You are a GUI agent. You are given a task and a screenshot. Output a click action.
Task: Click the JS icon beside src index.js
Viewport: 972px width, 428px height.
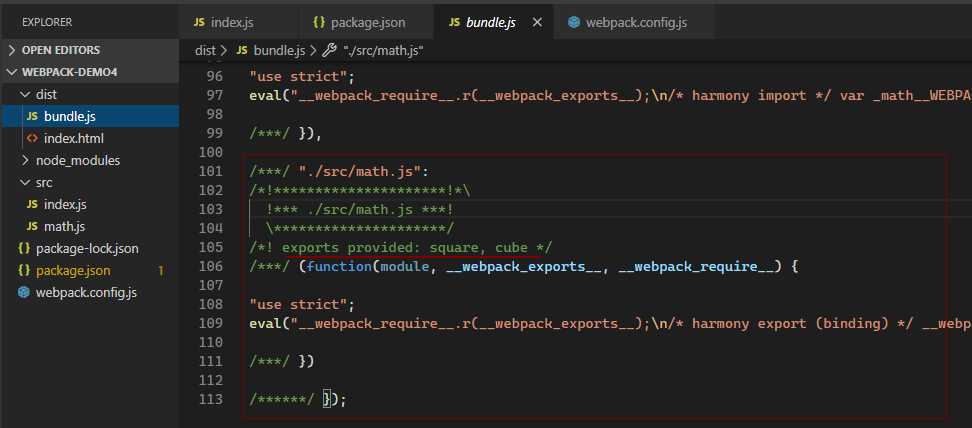(32, 205)
